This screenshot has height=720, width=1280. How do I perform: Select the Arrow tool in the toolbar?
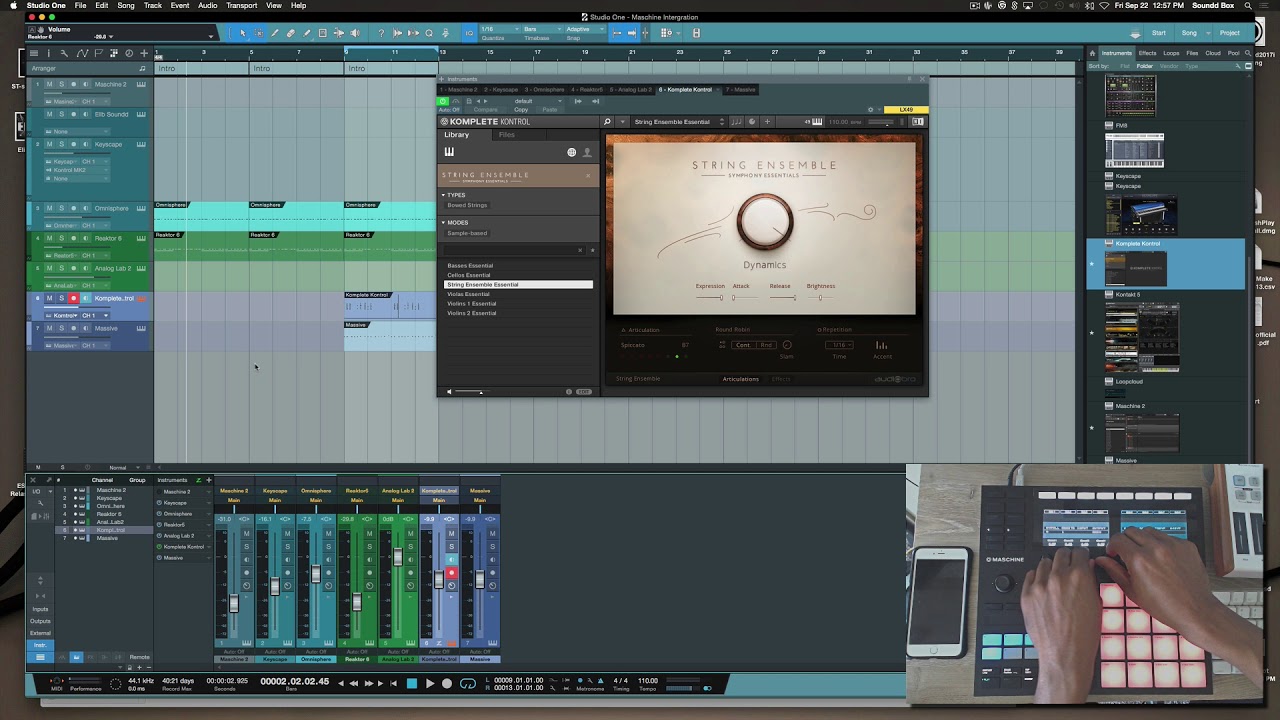click(x=242, y=33)
